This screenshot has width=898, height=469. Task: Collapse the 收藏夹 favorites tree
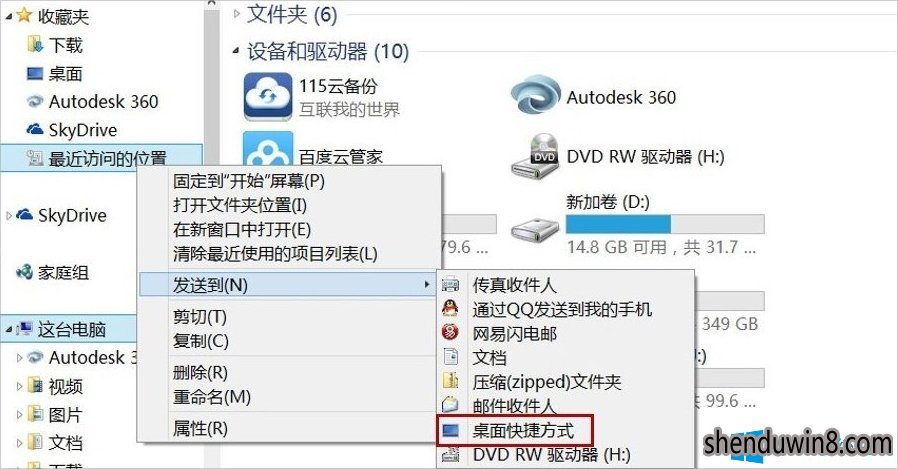click(9, 17)
